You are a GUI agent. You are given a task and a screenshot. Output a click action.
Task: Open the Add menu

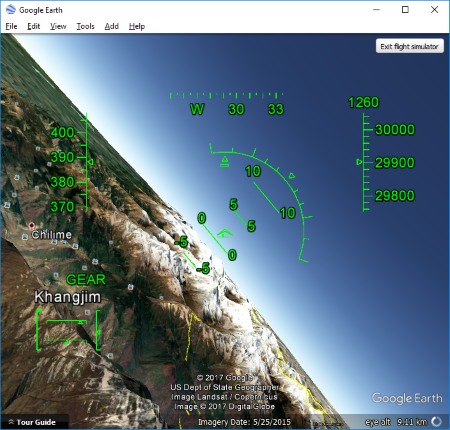(x=112, y=26)
